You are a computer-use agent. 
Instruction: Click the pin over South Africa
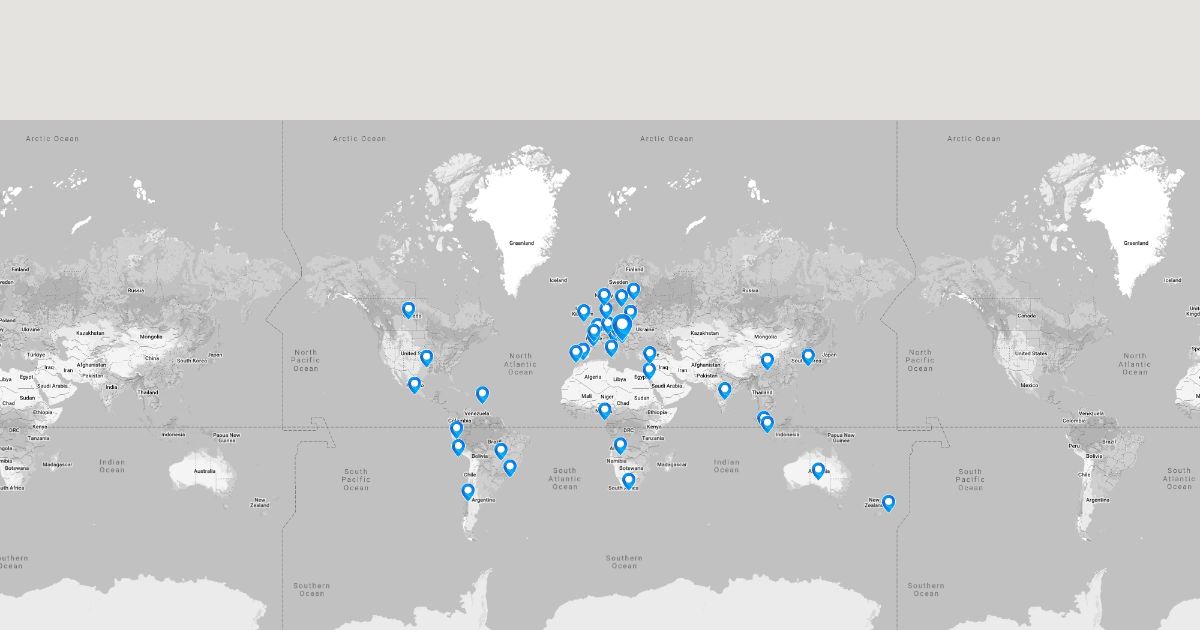coord(628,481)
